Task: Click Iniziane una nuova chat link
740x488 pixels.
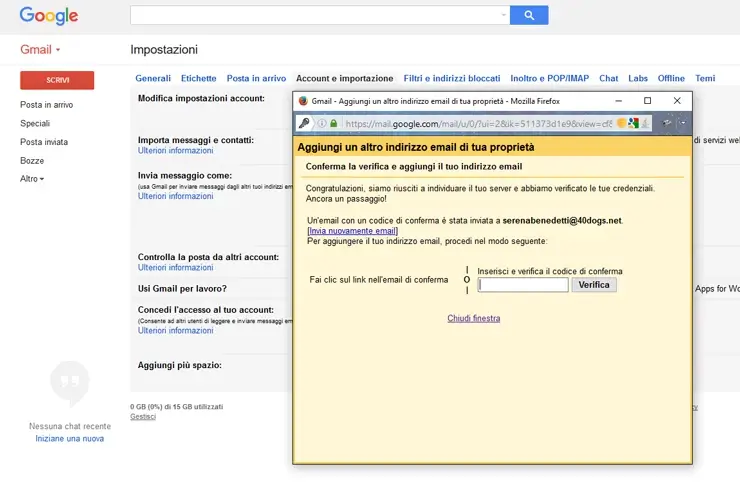Action: coord(69,438)
